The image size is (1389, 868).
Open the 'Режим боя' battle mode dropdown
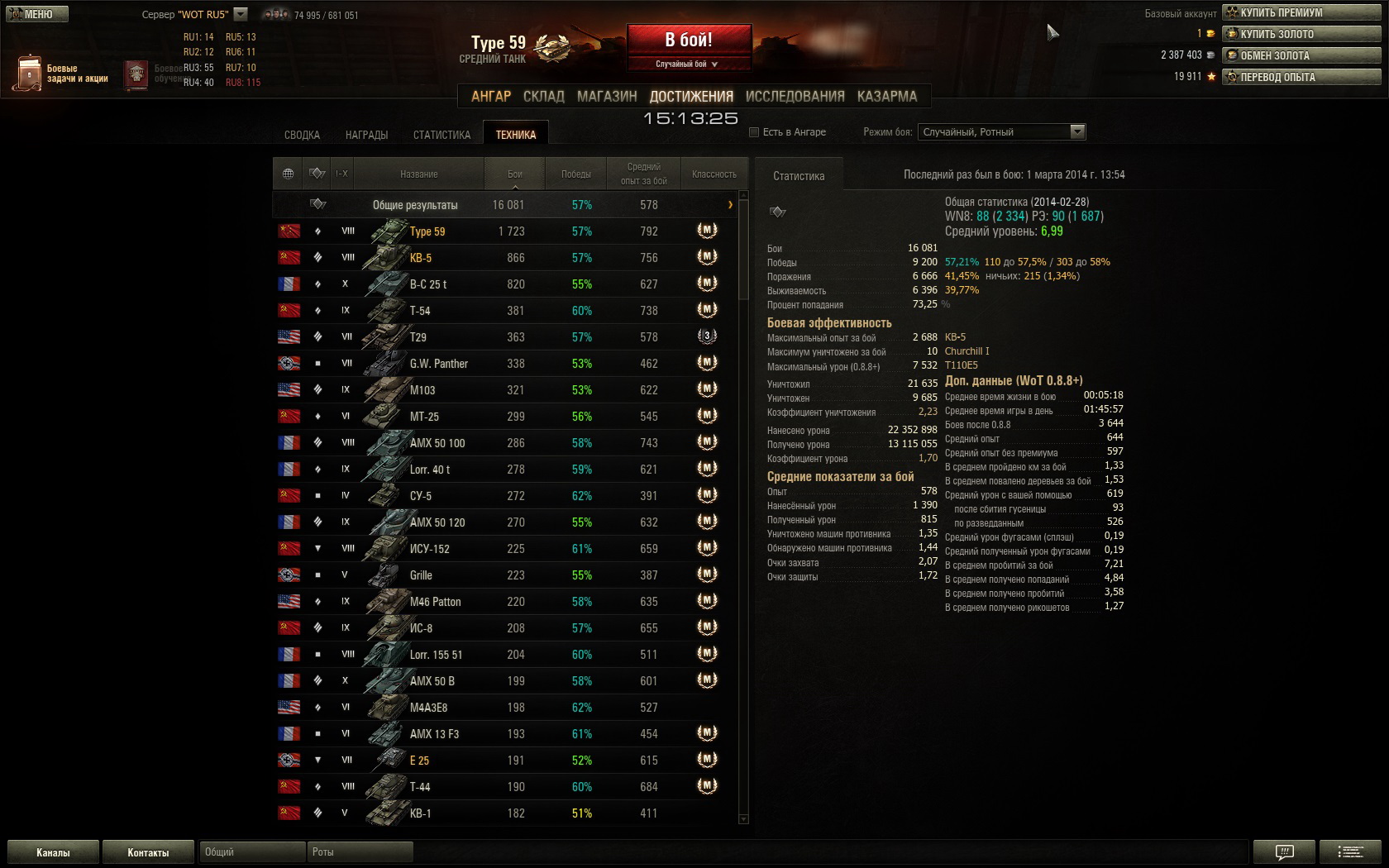pyautogui.click(x=1001, y=132)
